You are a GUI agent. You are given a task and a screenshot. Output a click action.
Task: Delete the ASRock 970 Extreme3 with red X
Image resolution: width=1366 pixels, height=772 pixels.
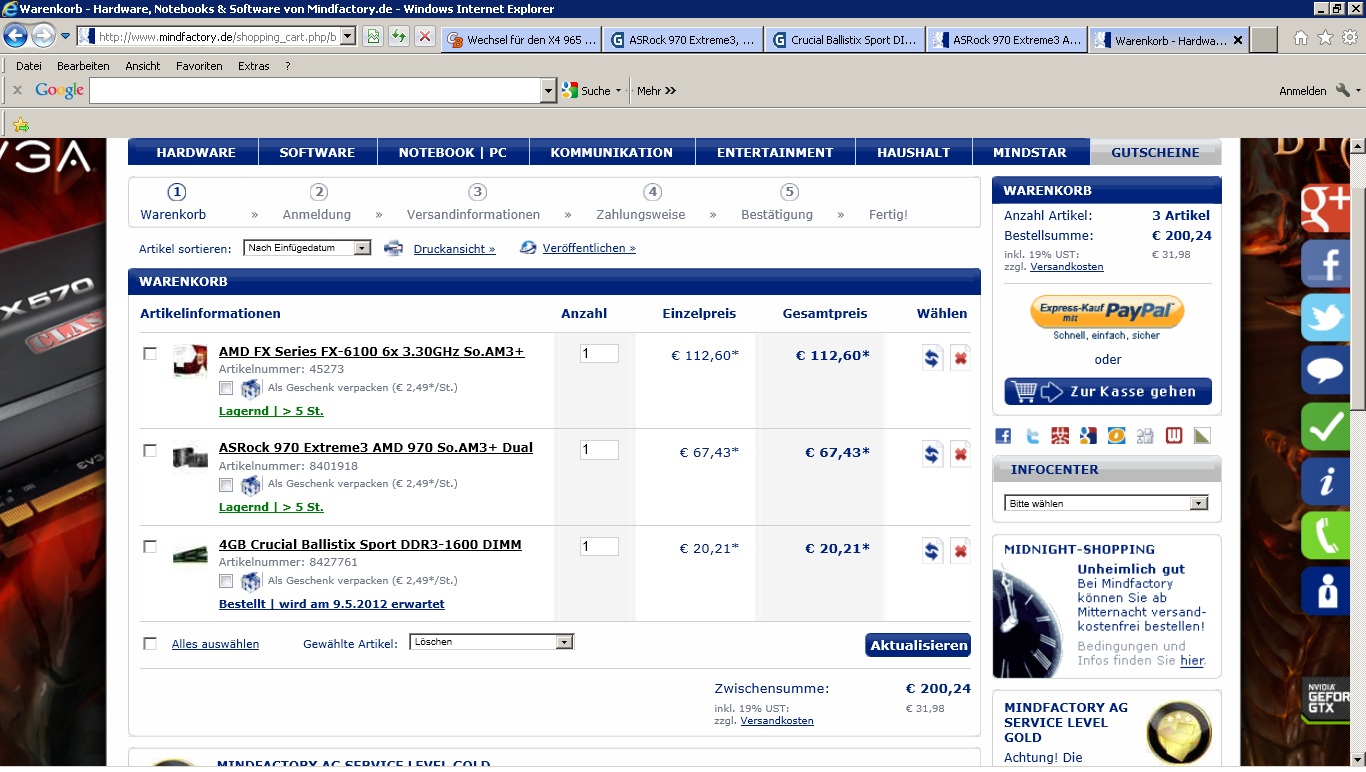(960, 454)
